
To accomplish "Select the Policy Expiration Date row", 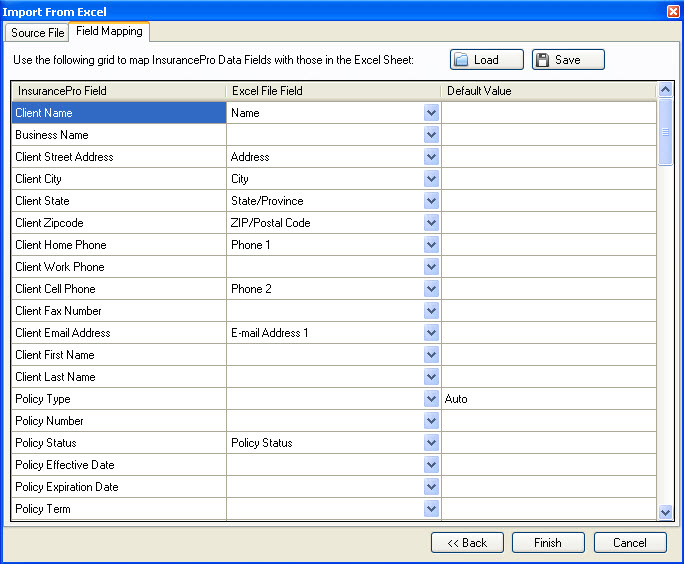I will 119,486.
